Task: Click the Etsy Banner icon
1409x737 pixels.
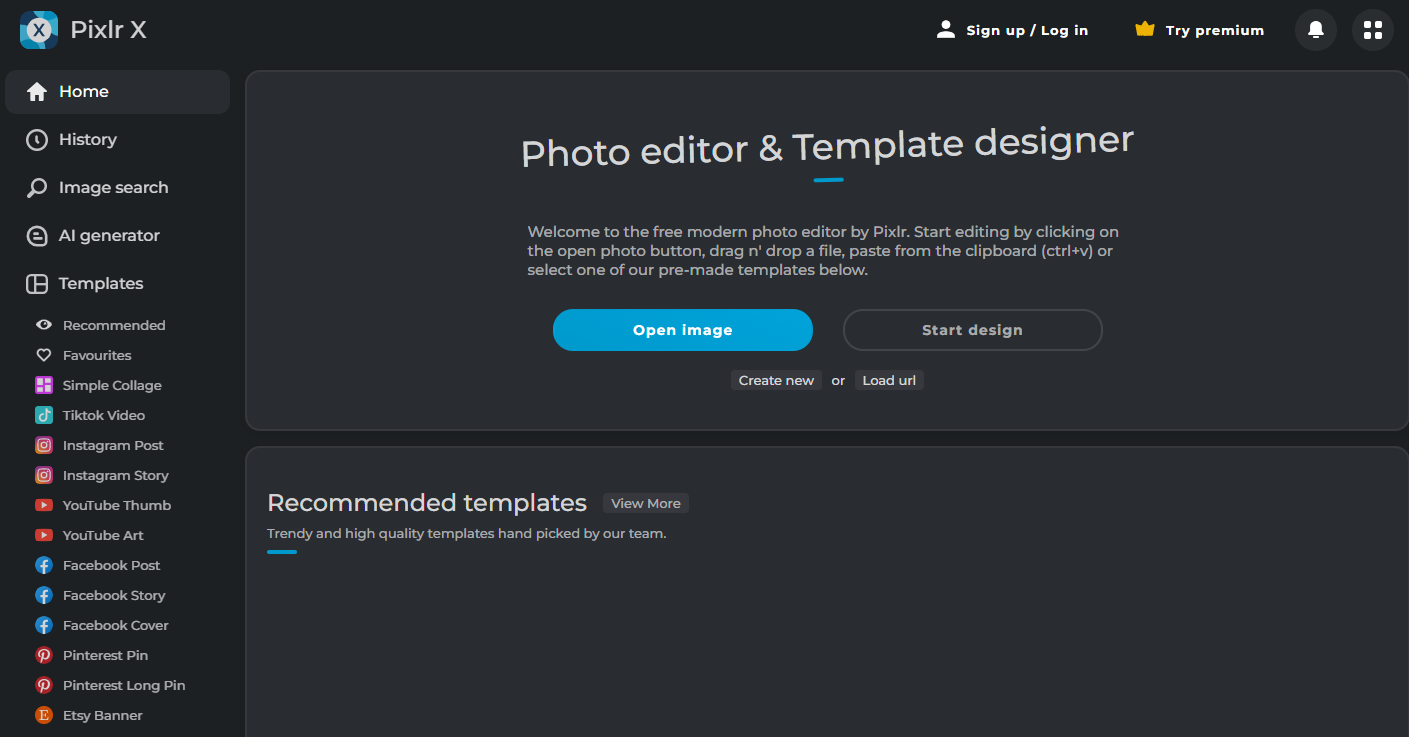Action: click(44, 715)
